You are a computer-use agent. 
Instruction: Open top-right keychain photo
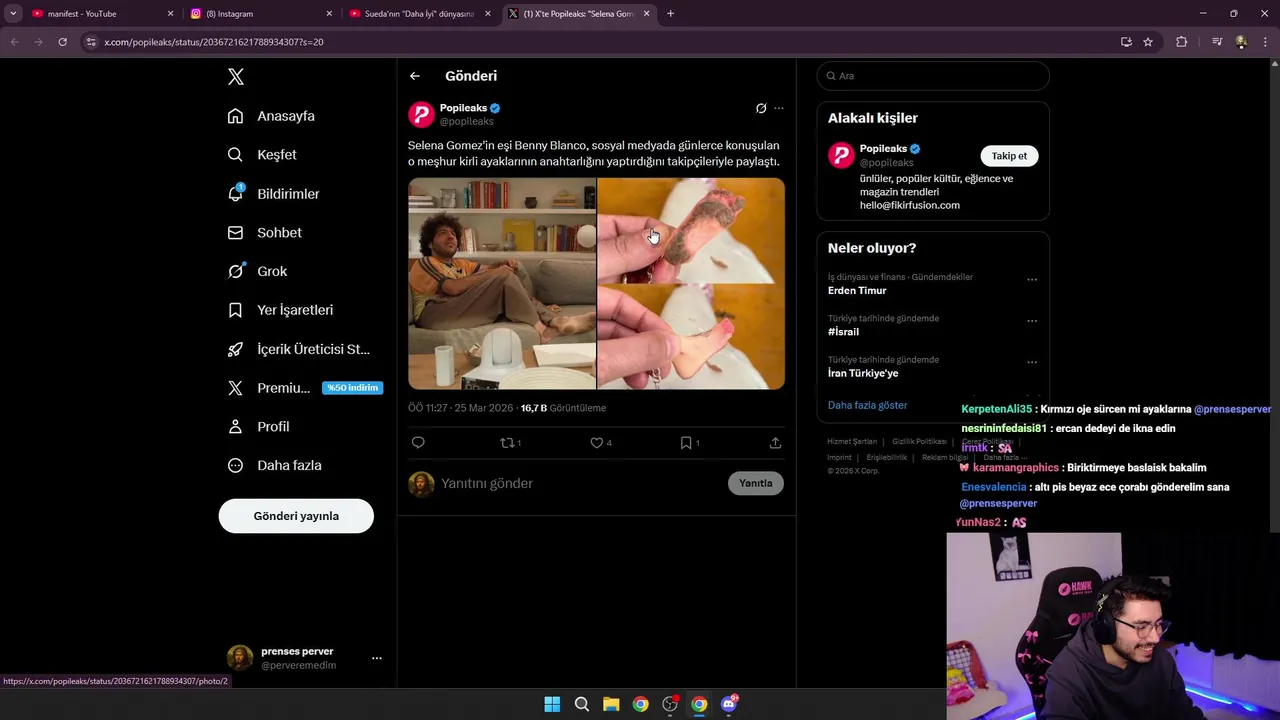pyautogui.click(x=691, y=230)
